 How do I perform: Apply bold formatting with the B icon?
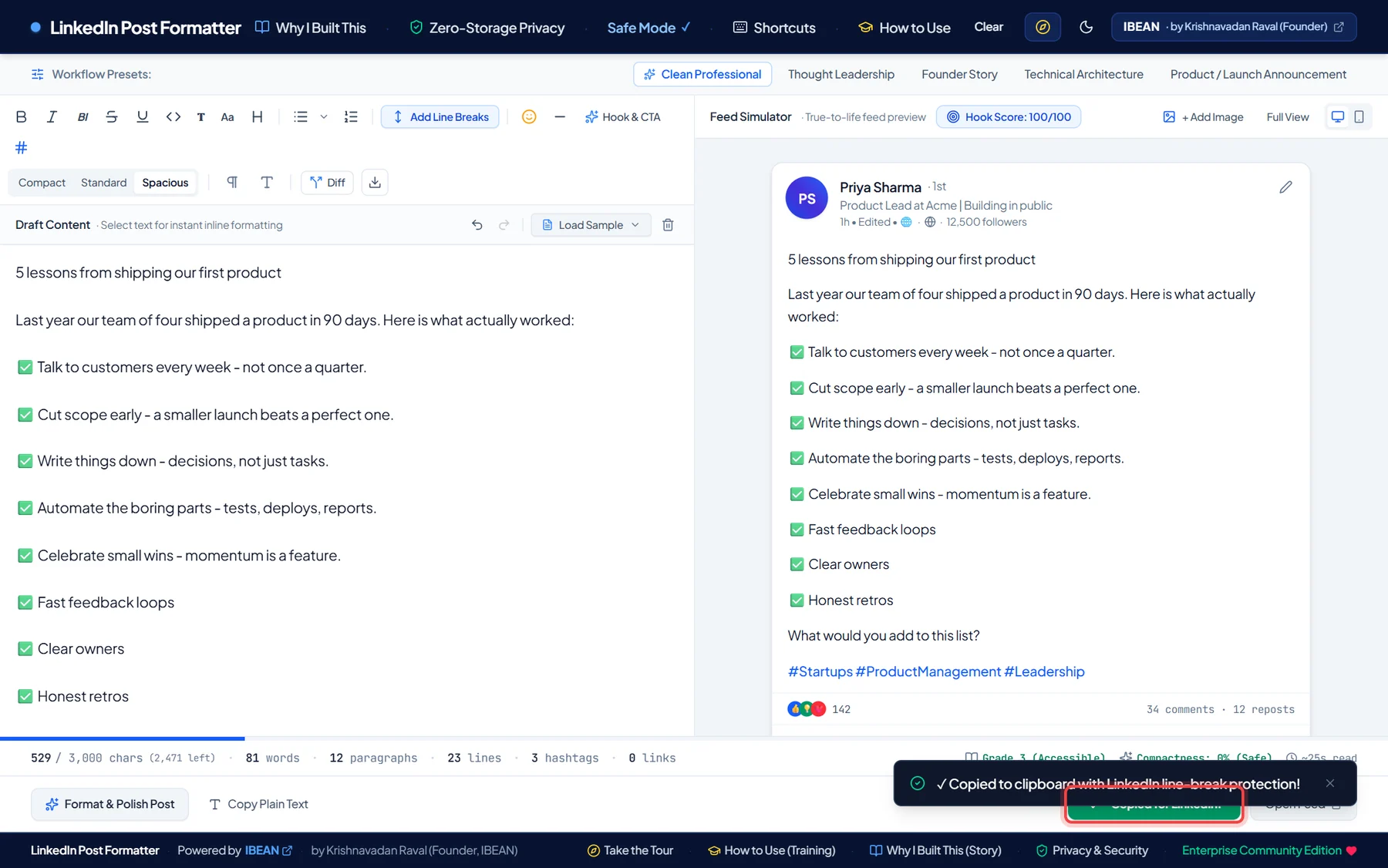pyautogui.click(x=22, y=117)
